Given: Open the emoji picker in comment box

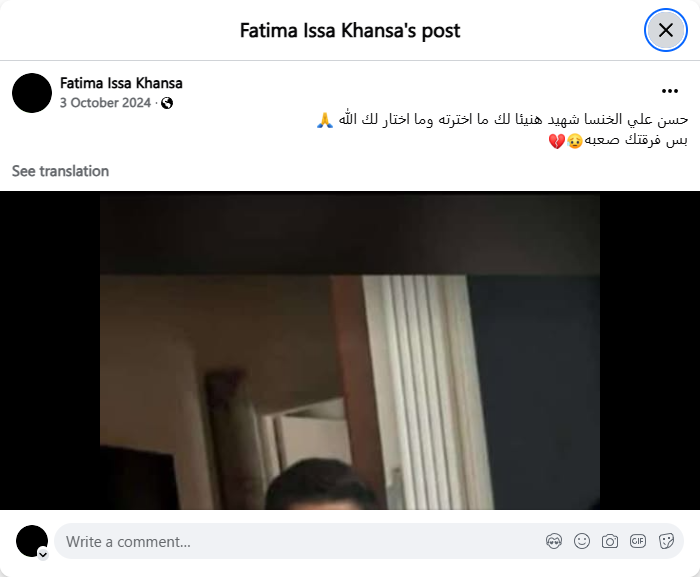Looking at the screenshot, I should pyautogui.click(x=582, y=541).
